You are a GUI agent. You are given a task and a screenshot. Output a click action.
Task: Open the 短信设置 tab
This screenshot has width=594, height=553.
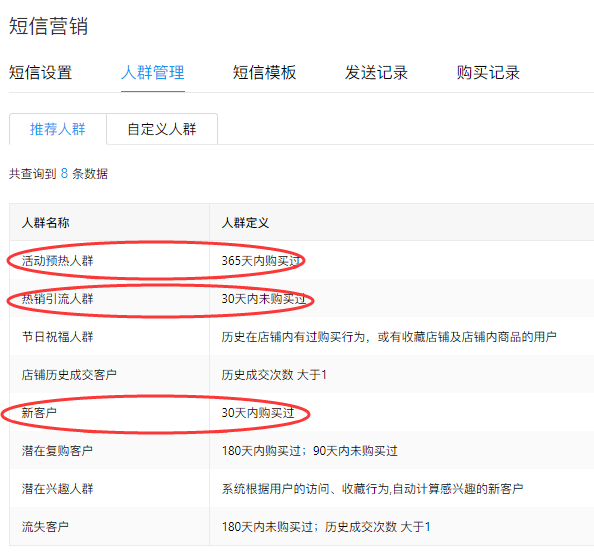point(41,72)
